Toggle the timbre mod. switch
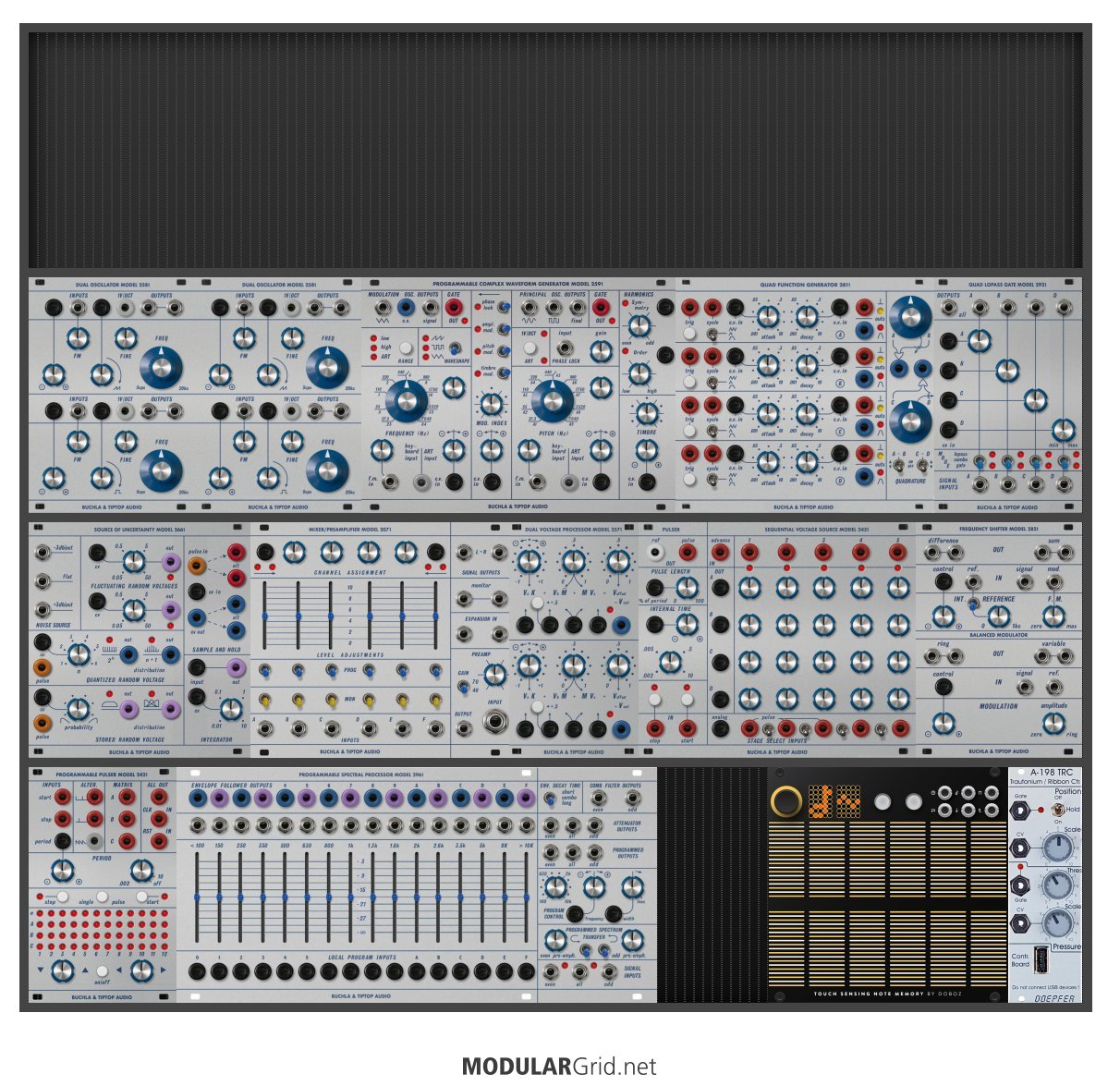The height and width of the screenshot is (1086, 1120). coord(505,372)
